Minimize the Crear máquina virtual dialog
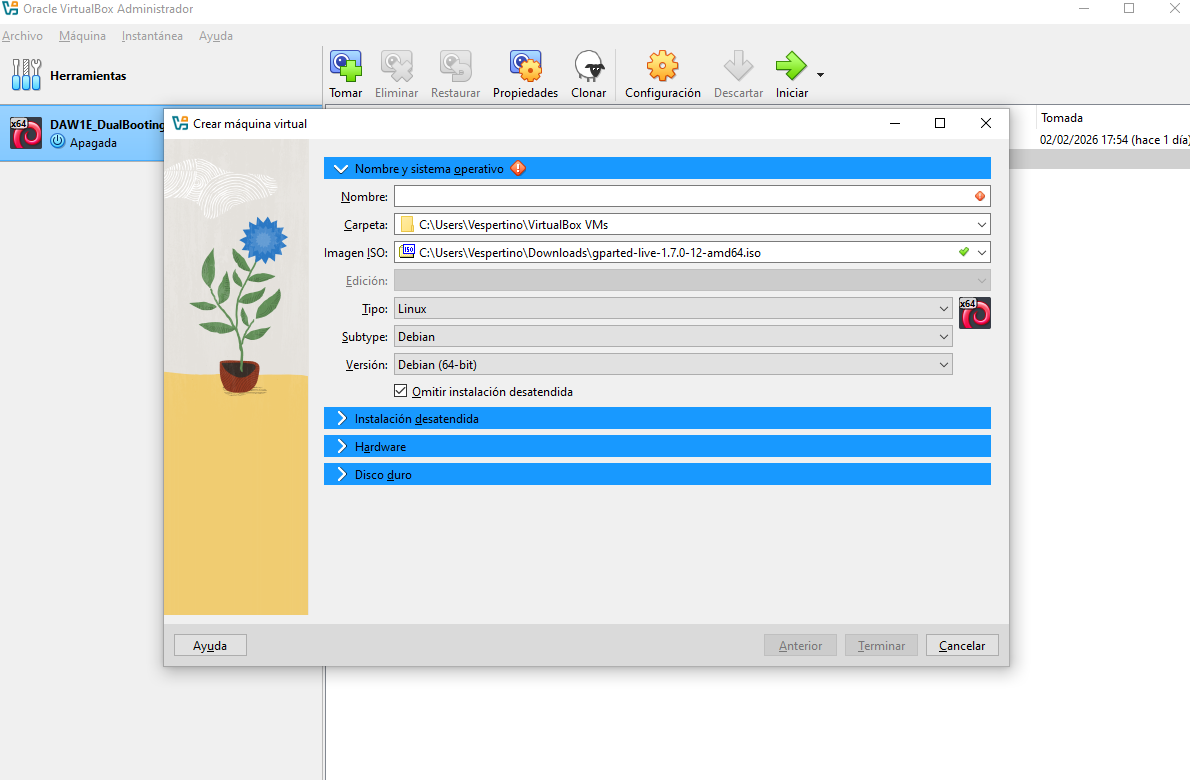 pos(895,123)
